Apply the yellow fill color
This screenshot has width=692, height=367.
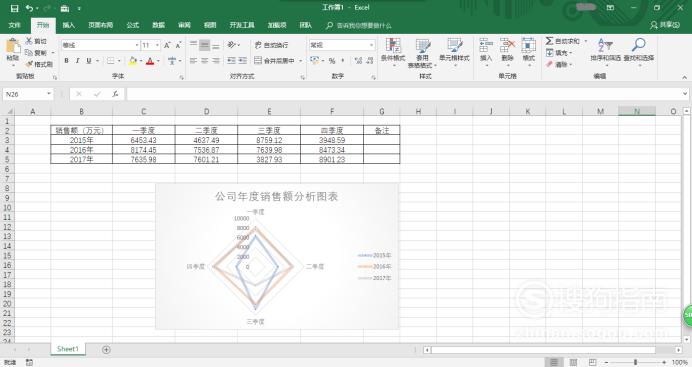(x=133, y=60)
